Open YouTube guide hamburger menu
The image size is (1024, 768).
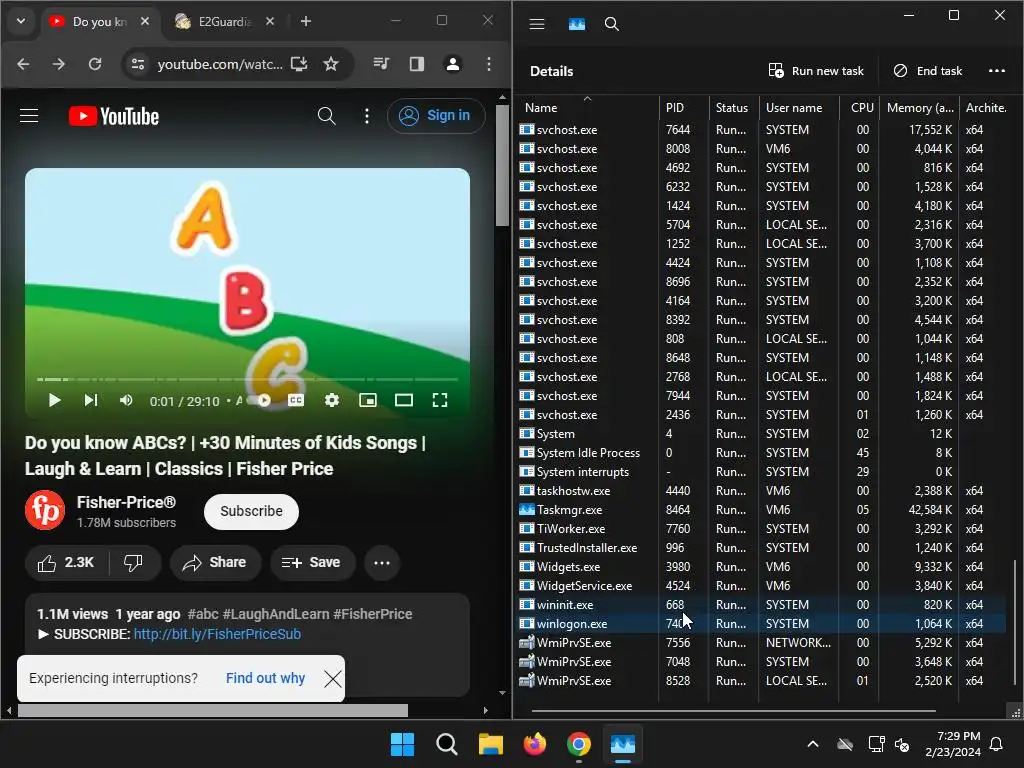pyautogui.click(x=29, y=116)
